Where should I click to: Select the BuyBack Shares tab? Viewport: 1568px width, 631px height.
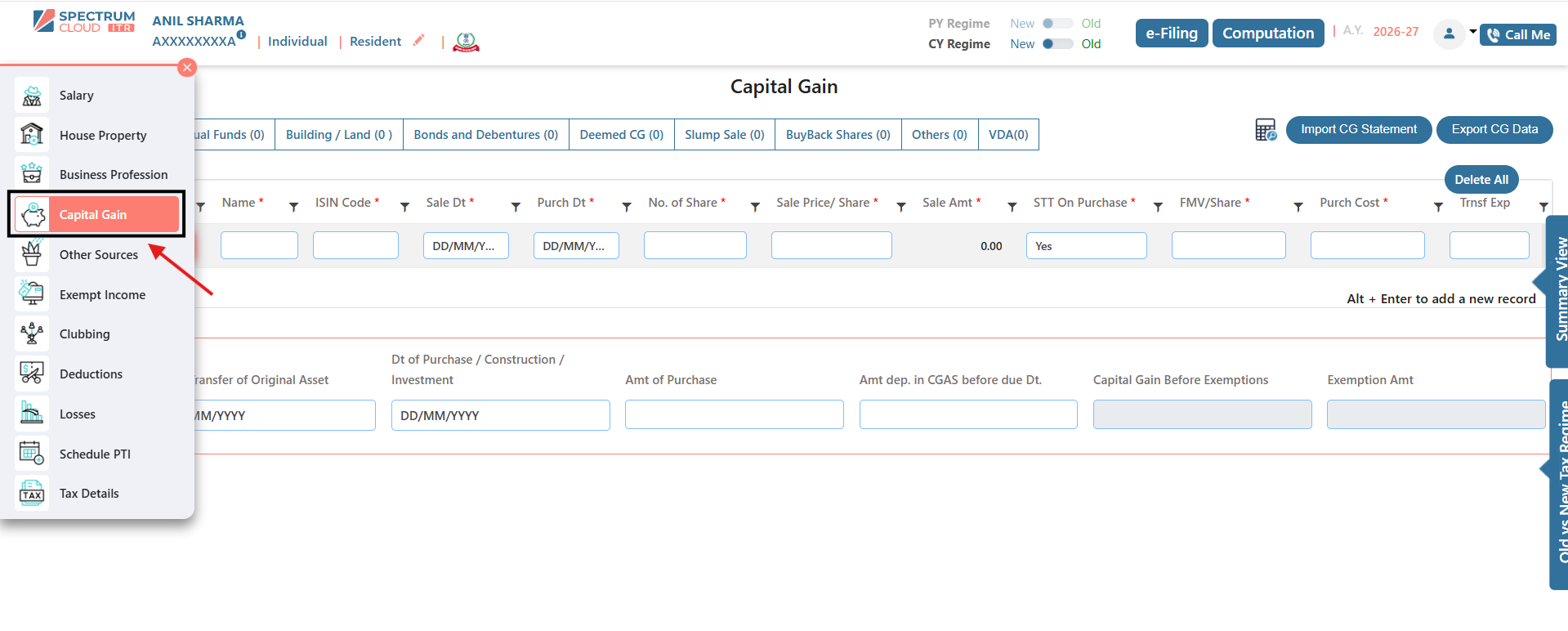coord(838,135)
